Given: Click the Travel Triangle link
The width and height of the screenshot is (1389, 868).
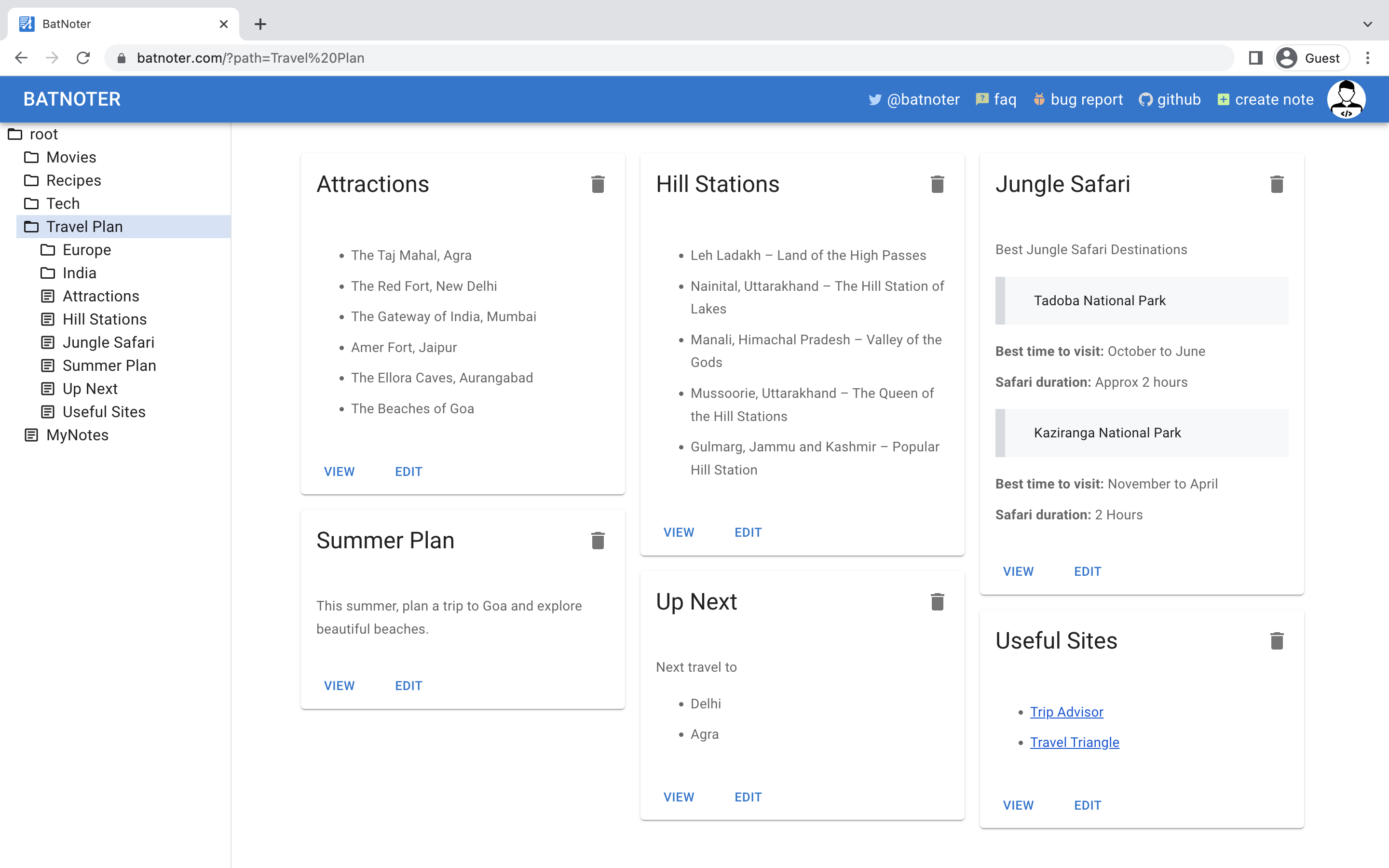Looking at the screenshot, I should (x=1074, y=742).
